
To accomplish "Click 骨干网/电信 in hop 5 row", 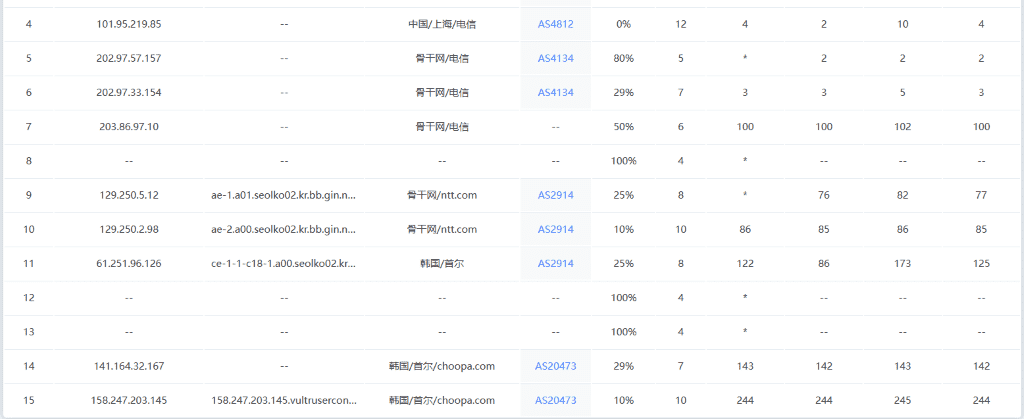I will click(x=441, y=58).
